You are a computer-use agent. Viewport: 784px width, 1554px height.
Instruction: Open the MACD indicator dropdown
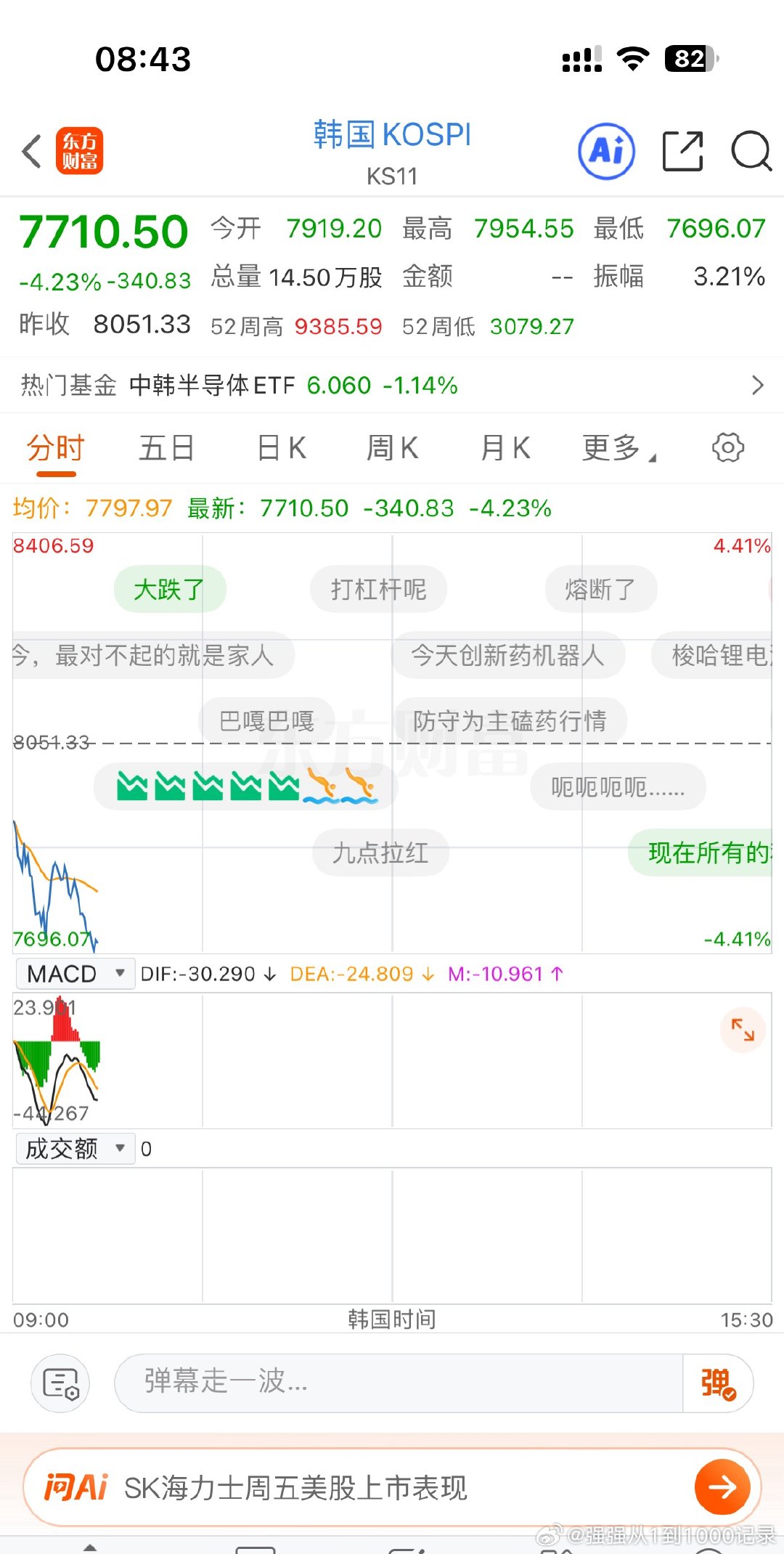click(x=75, y=974)
